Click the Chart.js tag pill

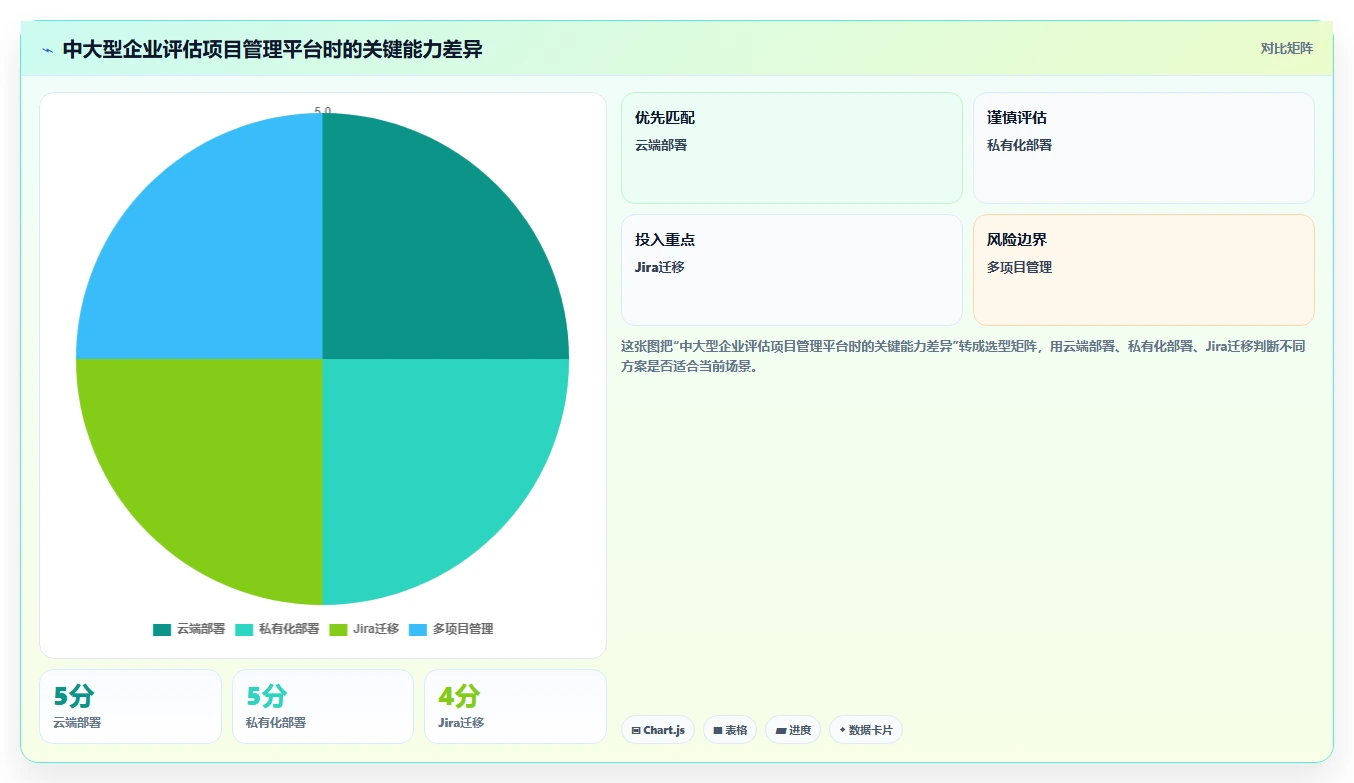pos(658,730)
